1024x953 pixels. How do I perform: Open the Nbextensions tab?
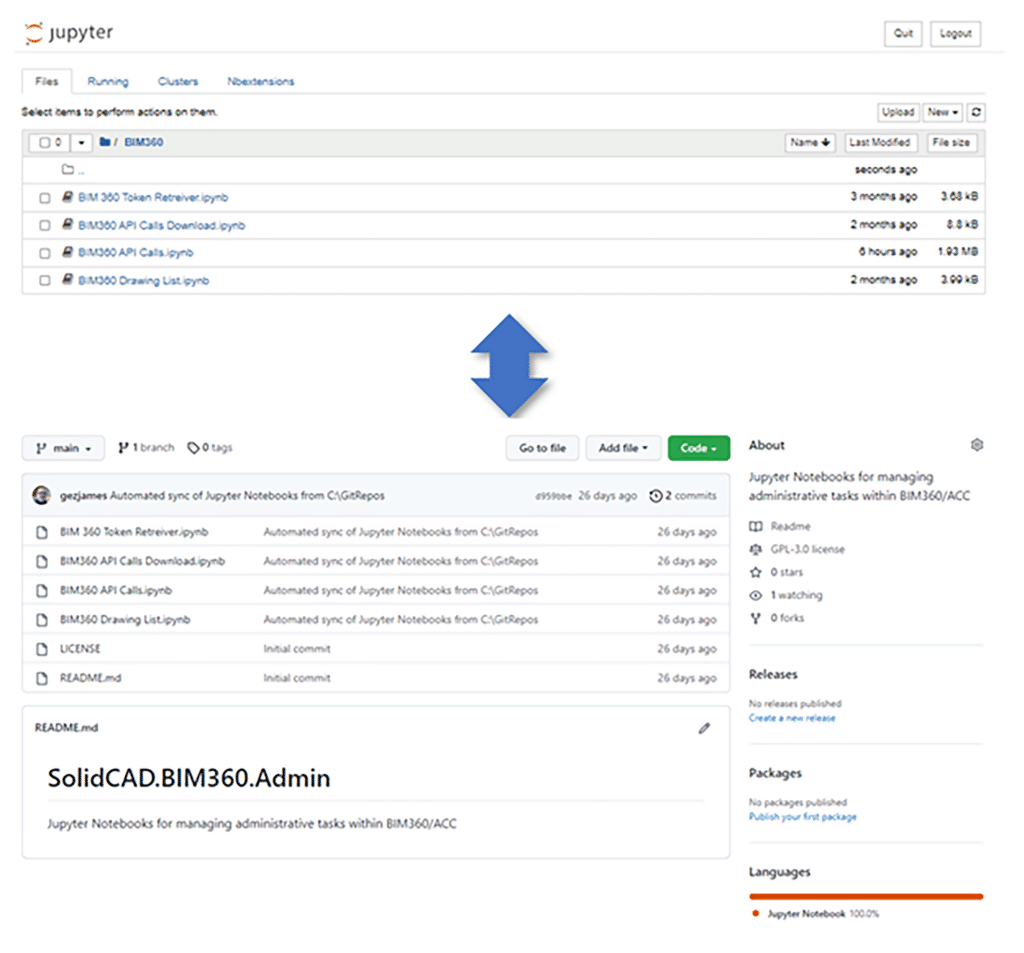260,81
